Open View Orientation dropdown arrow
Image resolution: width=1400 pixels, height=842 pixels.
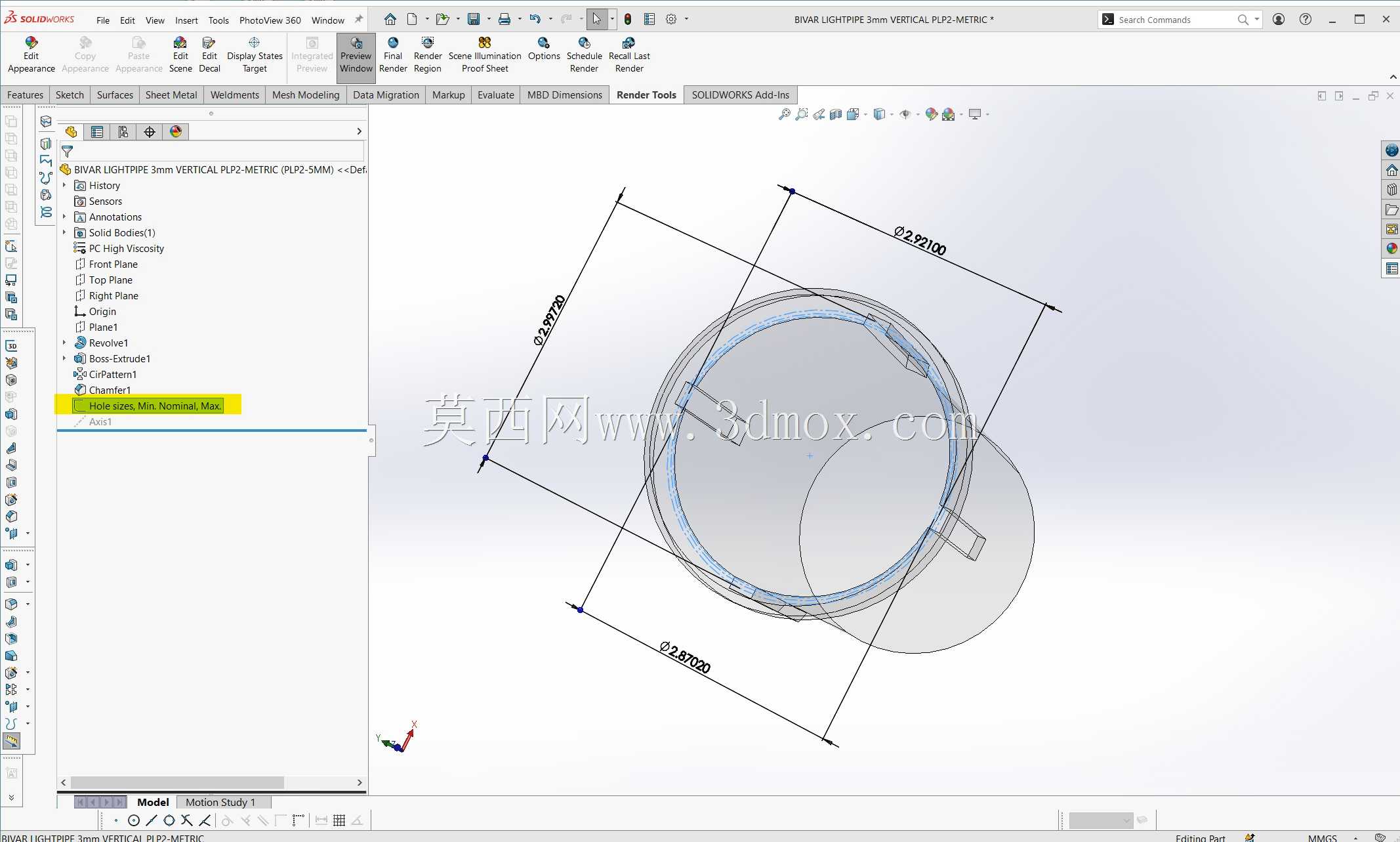click(x=866, y=114)
